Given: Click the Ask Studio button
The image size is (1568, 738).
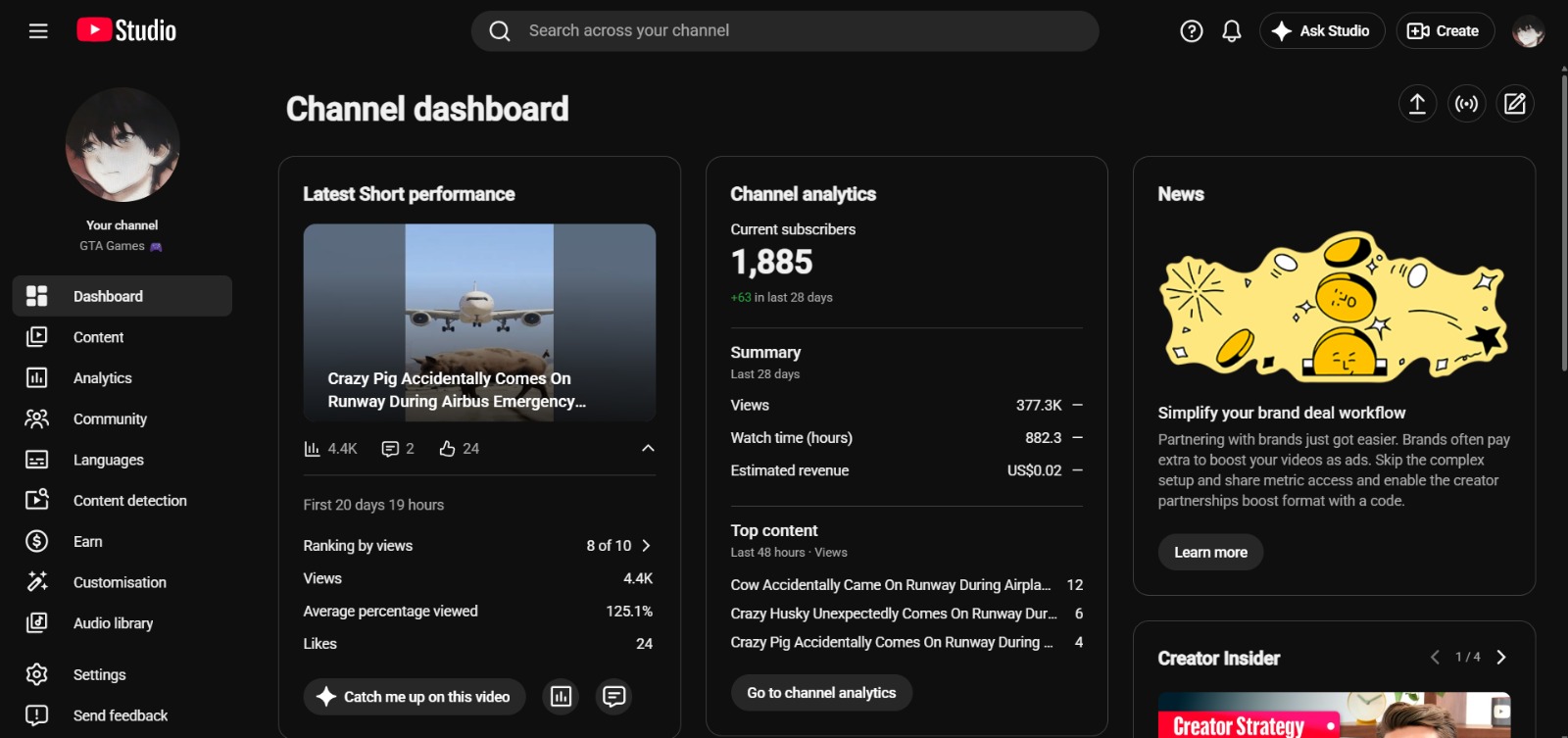Looking at the screenshot, I should pos(1322,31).
